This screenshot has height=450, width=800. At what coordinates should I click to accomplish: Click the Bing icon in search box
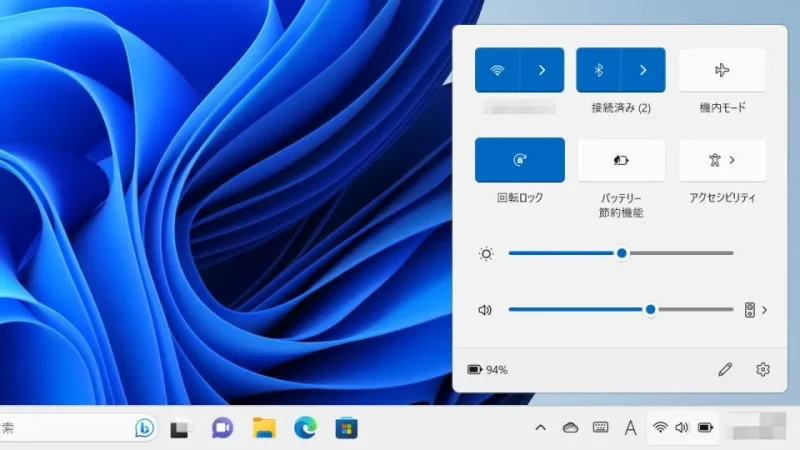click(x=144, y=428)
